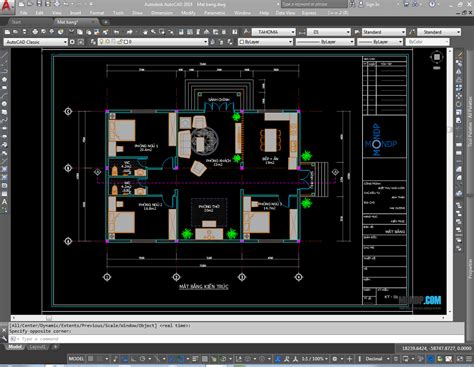Switch to the Layout1 tab
This screenshot has width=474, height=367.
coord(37,347)
